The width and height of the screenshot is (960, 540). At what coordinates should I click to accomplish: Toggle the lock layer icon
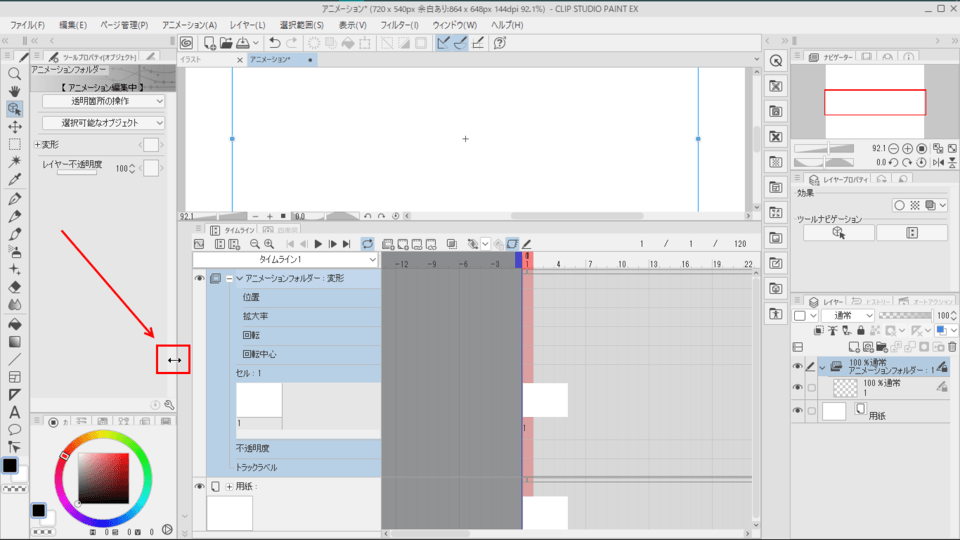click(x=861, y=331)
